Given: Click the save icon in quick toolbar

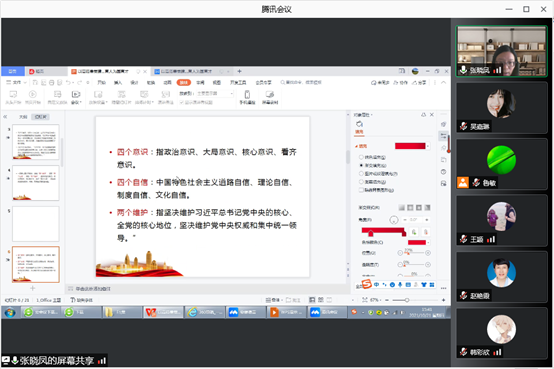Looking at the screenshot, I should tap(35, 82).
